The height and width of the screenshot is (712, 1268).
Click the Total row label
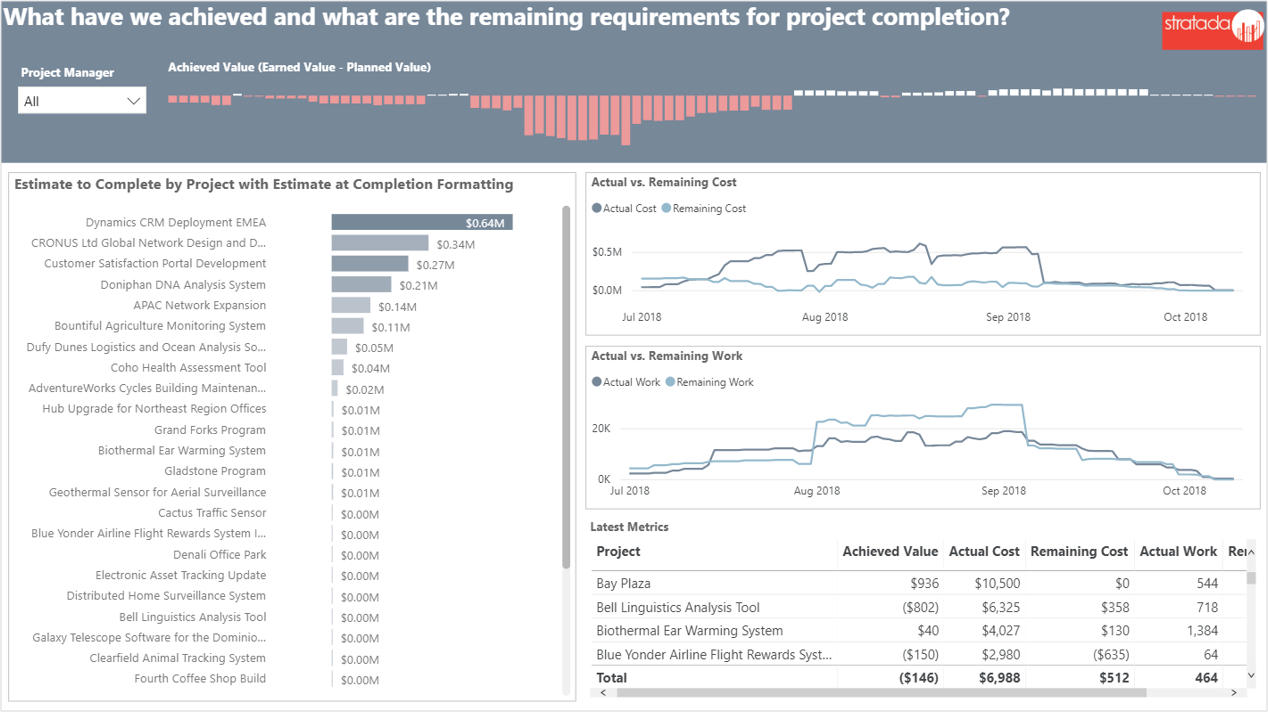pyautogui.click(x=612, y=678)
